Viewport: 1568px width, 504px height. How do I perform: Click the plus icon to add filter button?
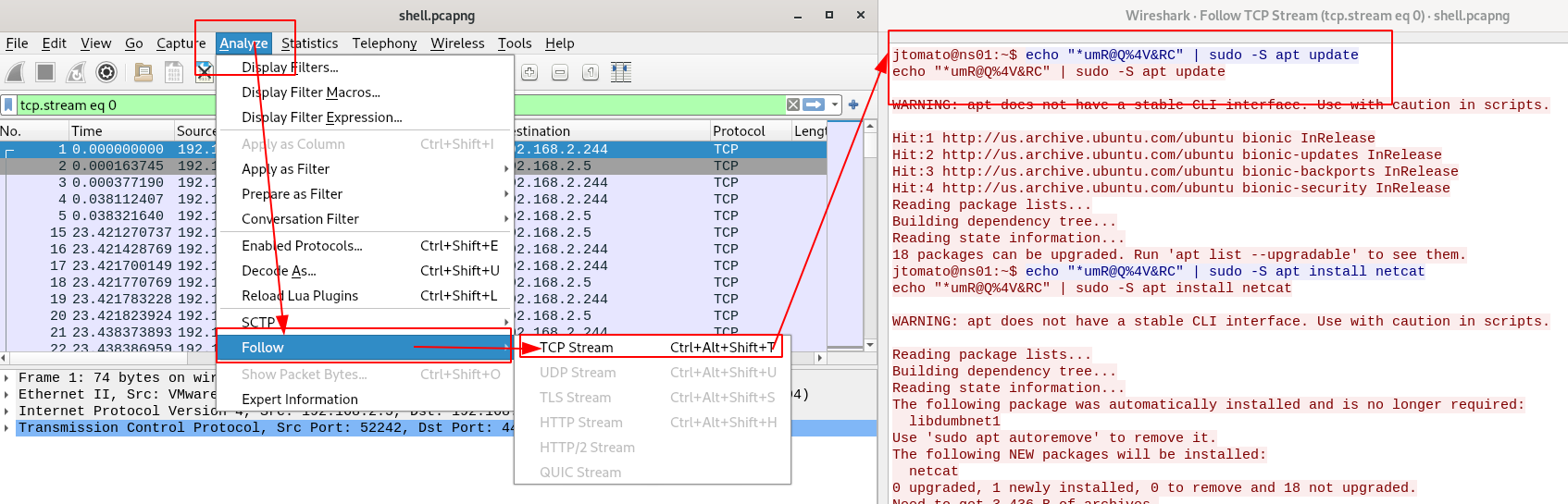(x=853, y=104)
